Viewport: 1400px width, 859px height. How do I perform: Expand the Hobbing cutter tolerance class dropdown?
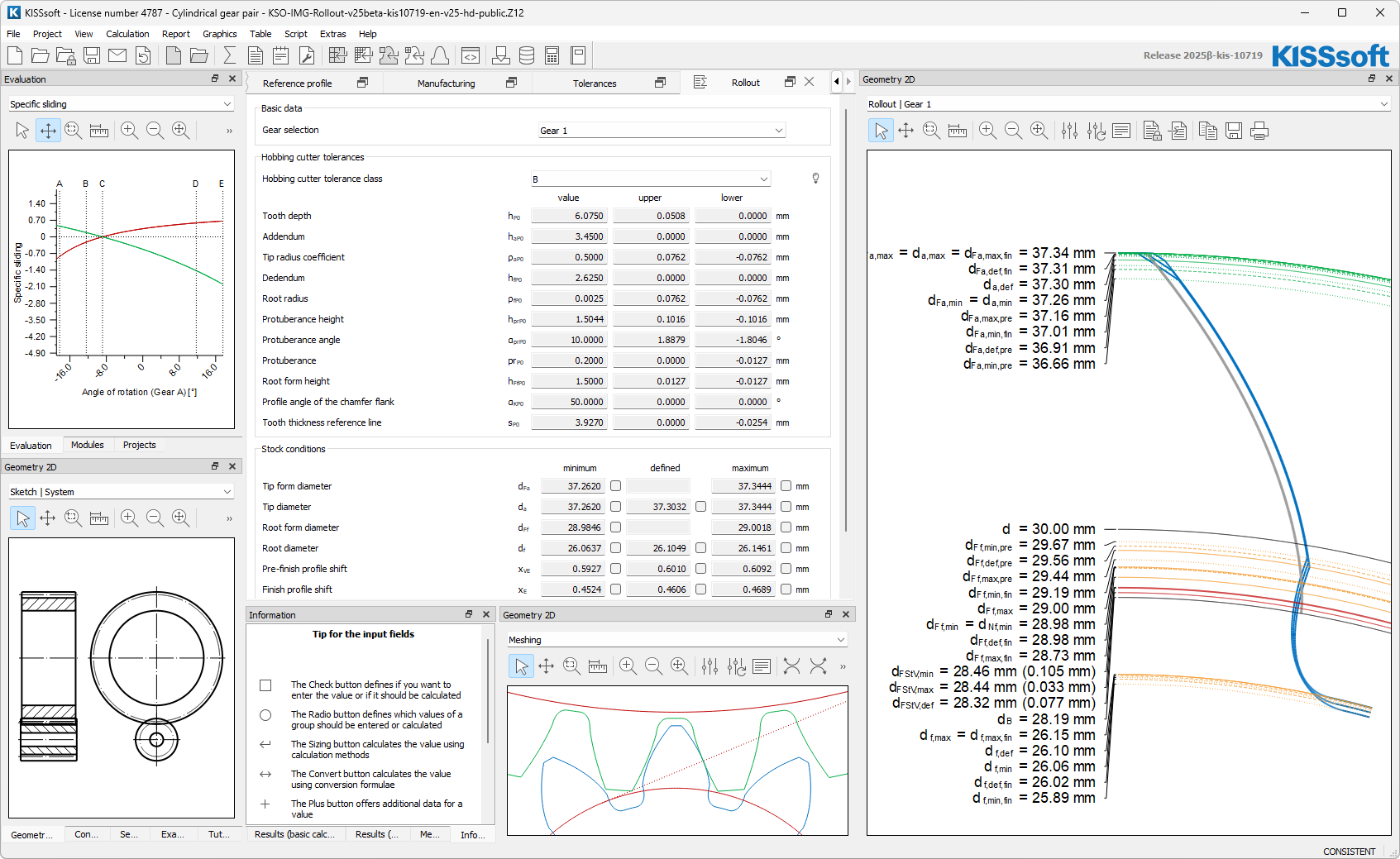(x=650, y=179)
